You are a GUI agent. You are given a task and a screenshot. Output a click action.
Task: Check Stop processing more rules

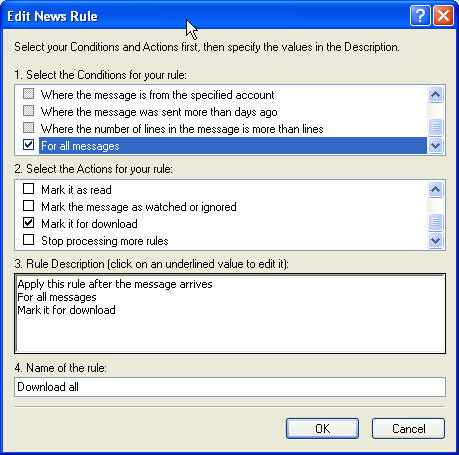[x=29, y=239]
